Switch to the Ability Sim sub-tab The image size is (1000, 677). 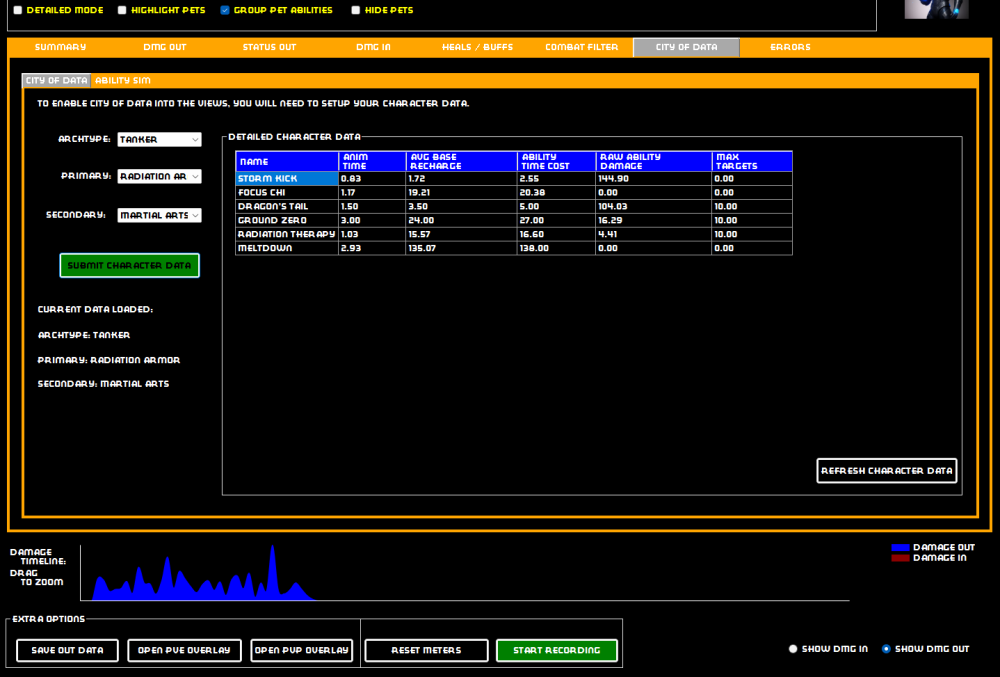[122, 80]
